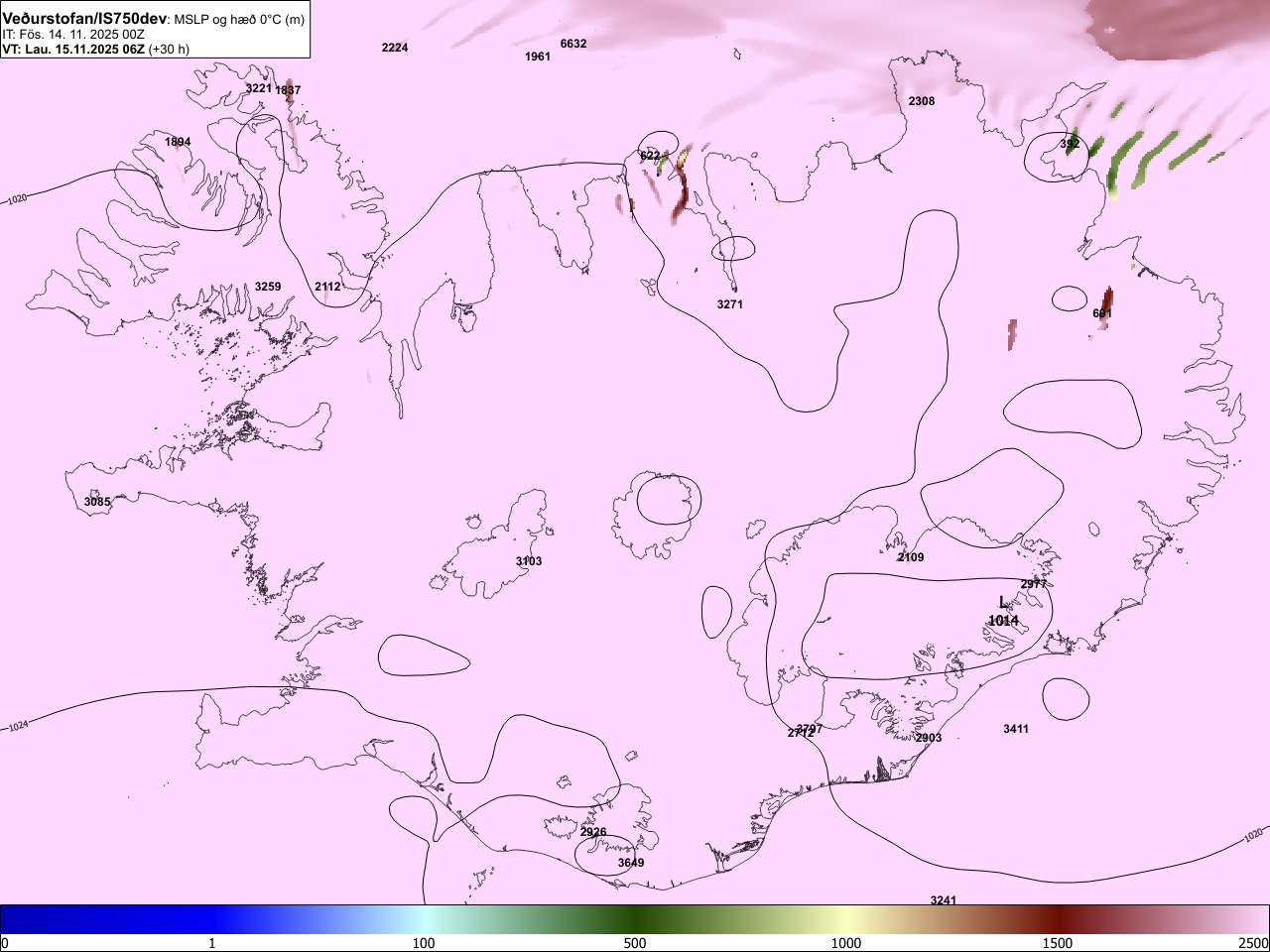Click the map label 2977

click(x=1034, y=584)
